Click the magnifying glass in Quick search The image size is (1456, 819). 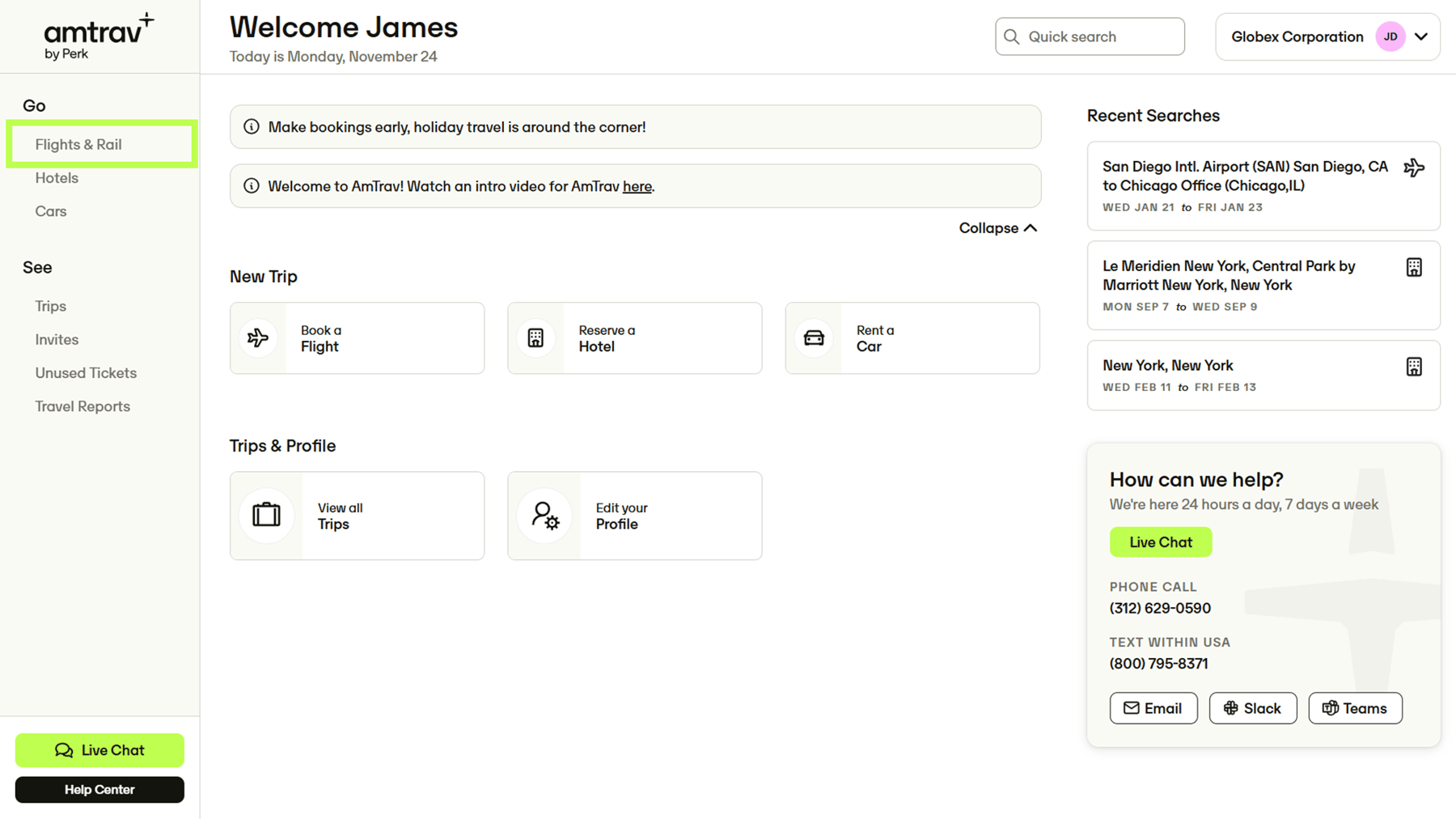(x=1011, y=36)
